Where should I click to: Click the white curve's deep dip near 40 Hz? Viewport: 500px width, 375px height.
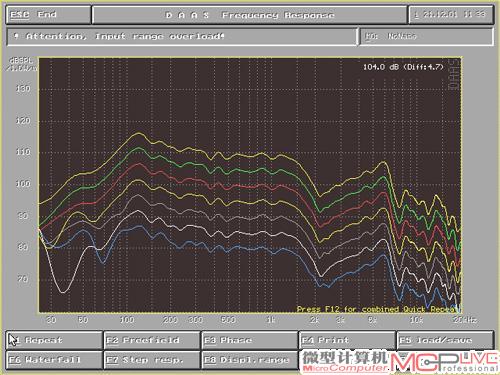[x=63, y=292]
